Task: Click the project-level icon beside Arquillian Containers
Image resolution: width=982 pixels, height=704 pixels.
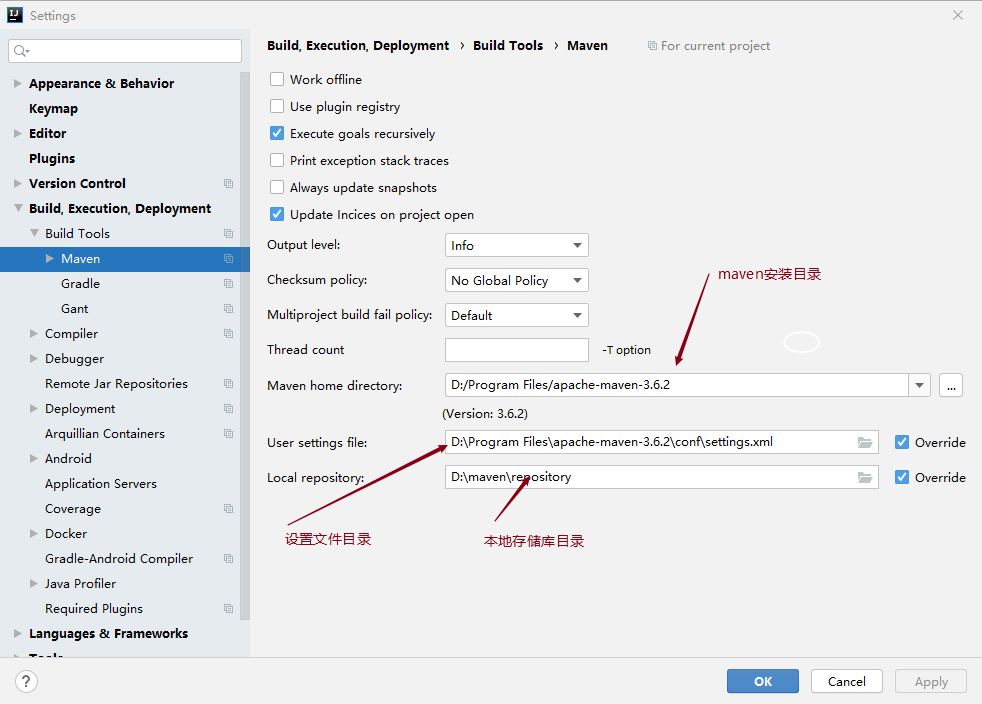Action: 229,434
